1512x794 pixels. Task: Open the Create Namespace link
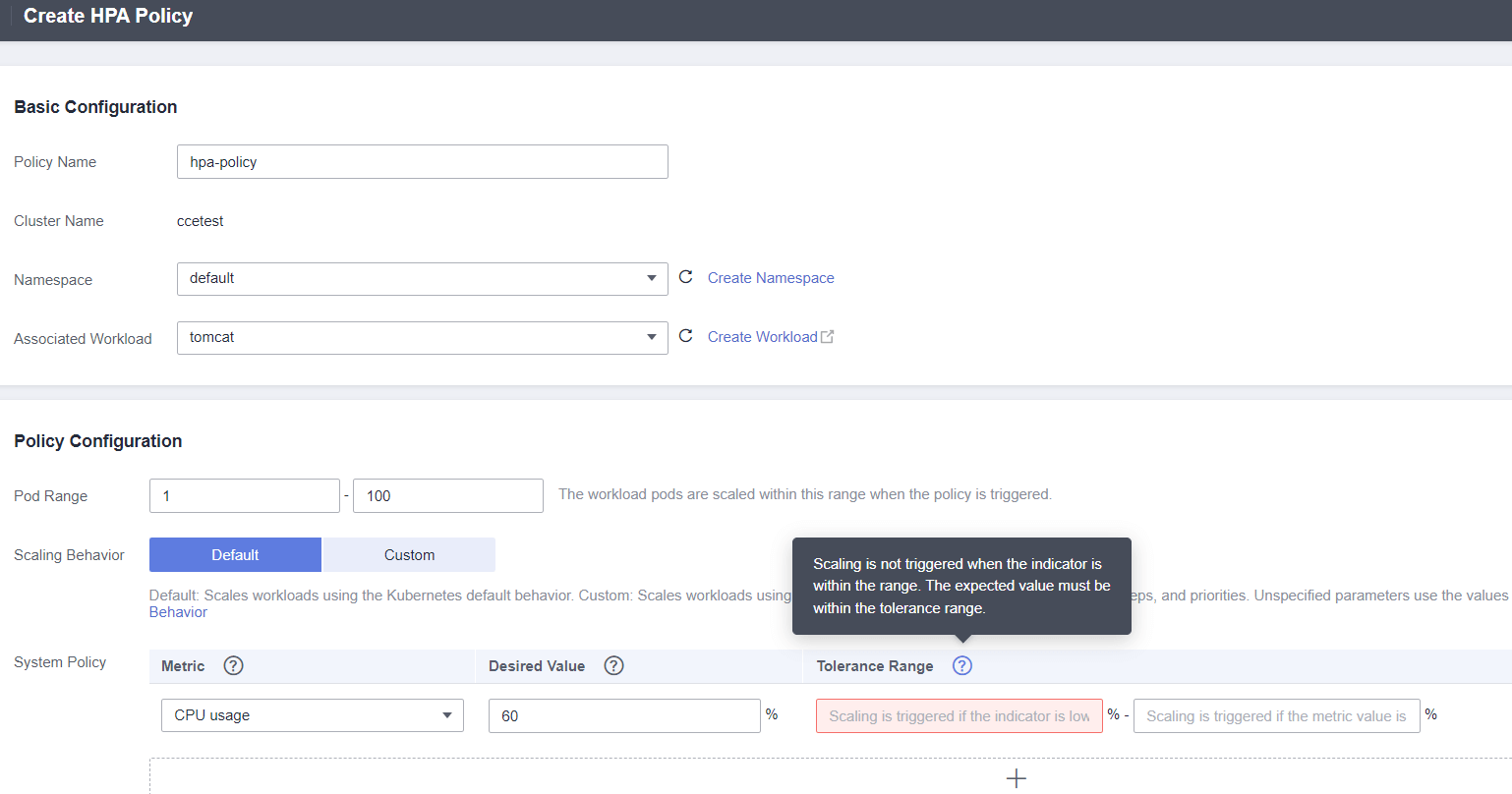tap(771, 278)
